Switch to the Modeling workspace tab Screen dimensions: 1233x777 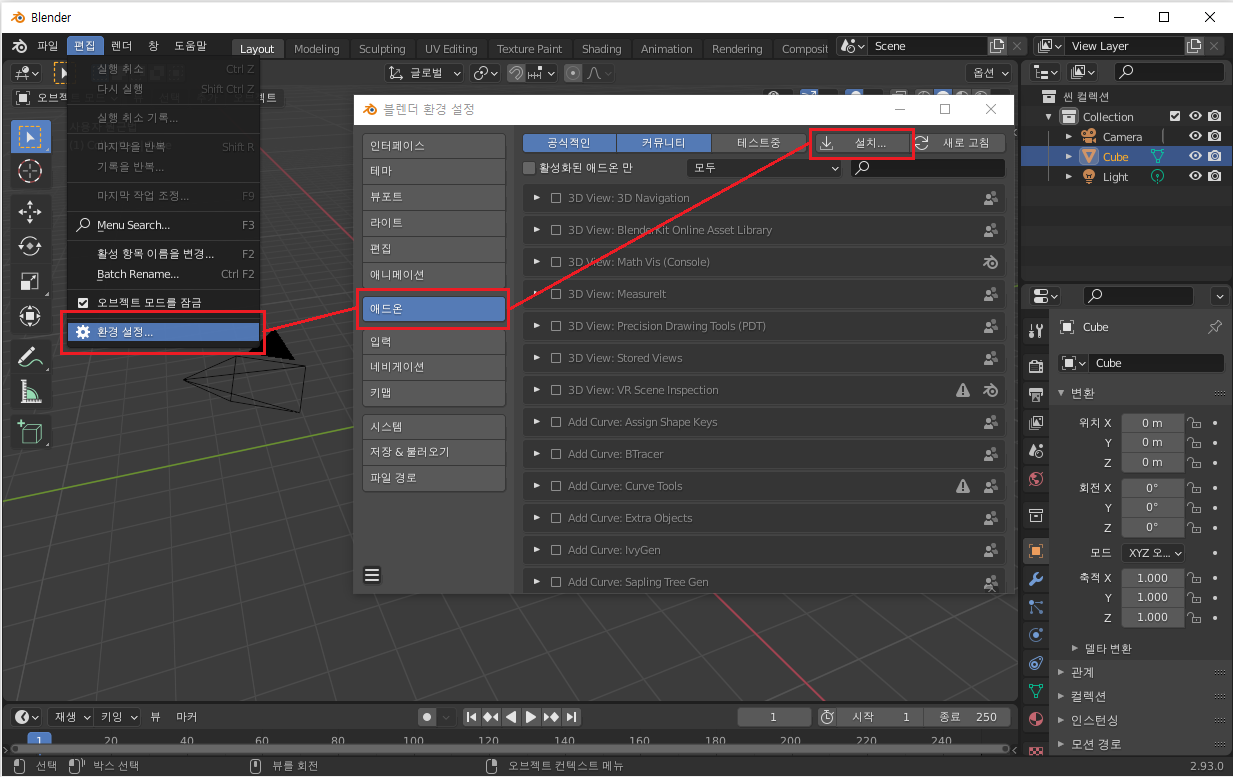(x=317, y=49)
